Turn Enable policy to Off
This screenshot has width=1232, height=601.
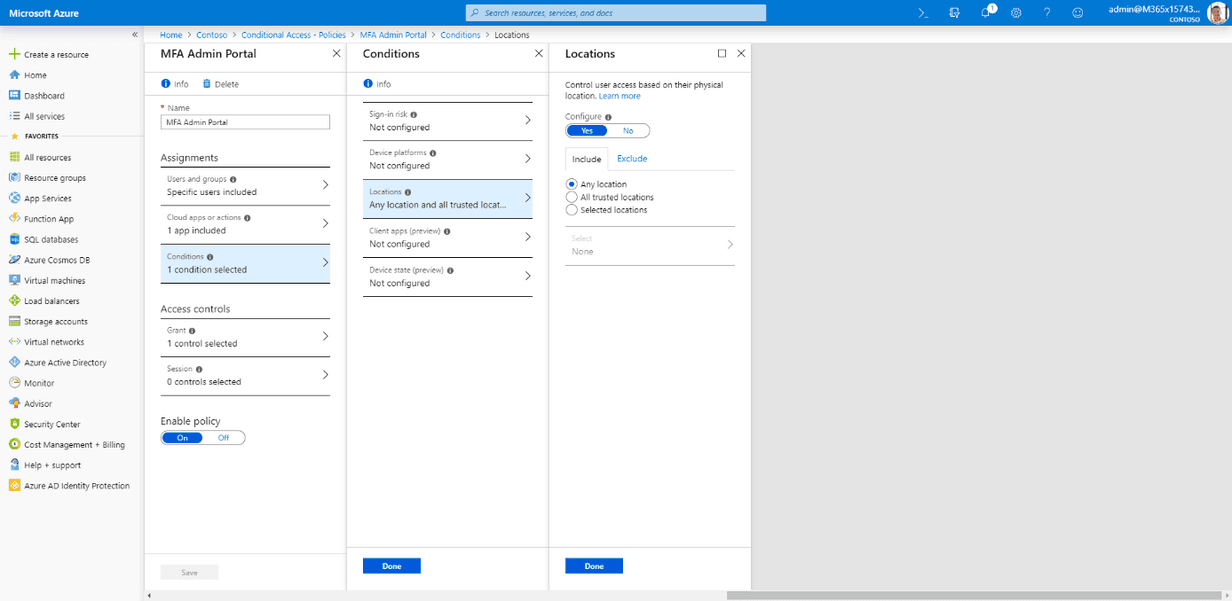(x=223, y=438)
